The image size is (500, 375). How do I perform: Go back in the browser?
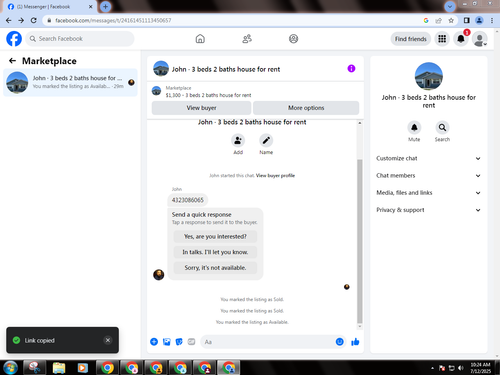9,20
